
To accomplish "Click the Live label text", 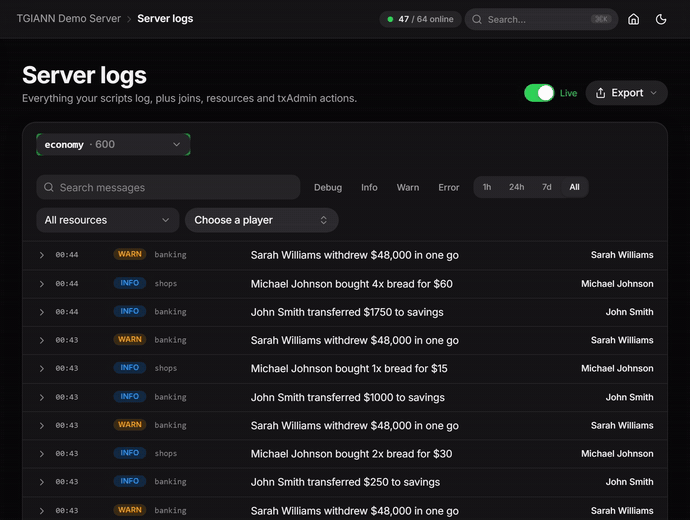I will 568,93.
